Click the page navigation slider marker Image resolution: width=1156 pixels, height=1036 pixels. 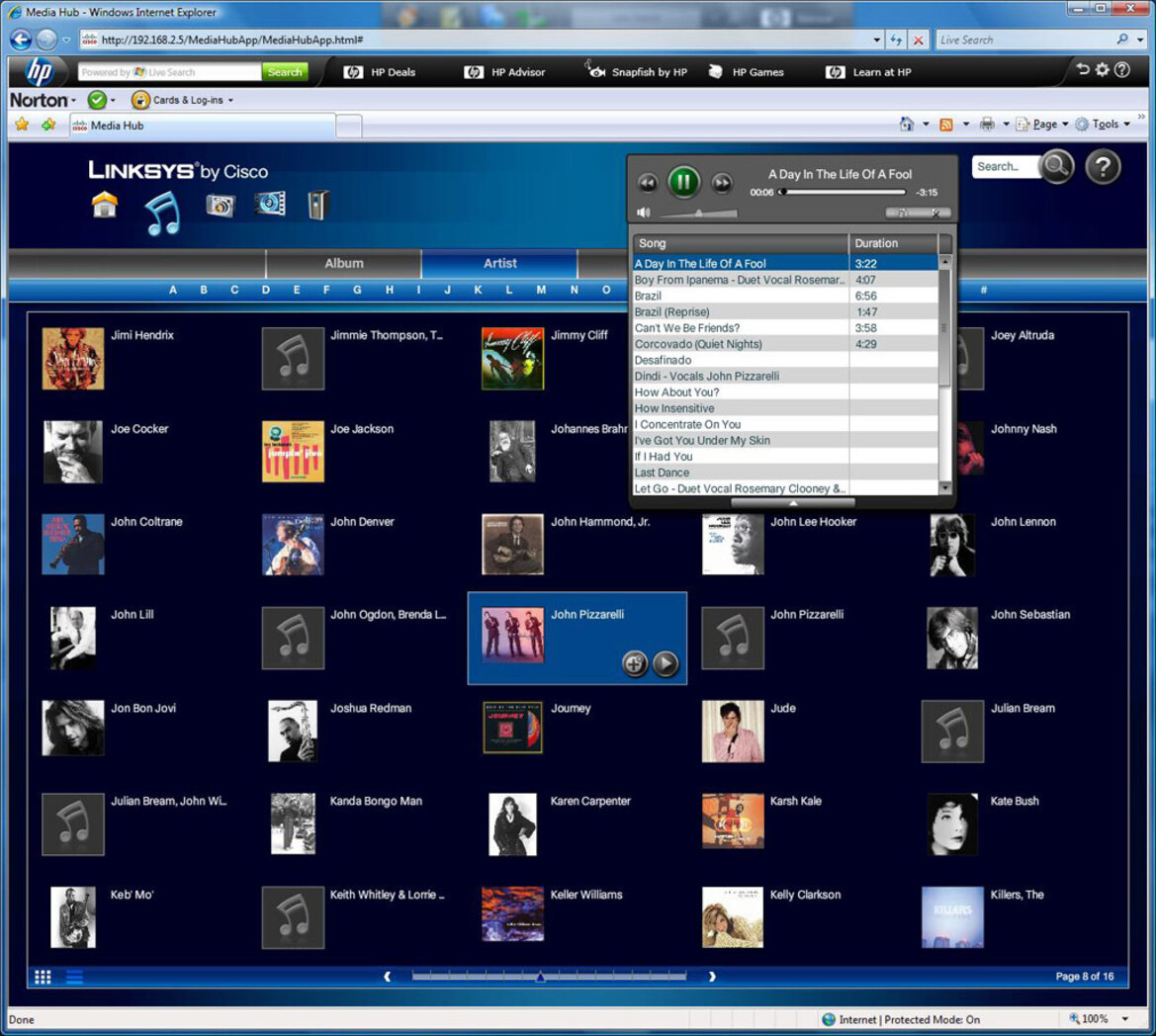pyautogui.click(x=540, y=977)
